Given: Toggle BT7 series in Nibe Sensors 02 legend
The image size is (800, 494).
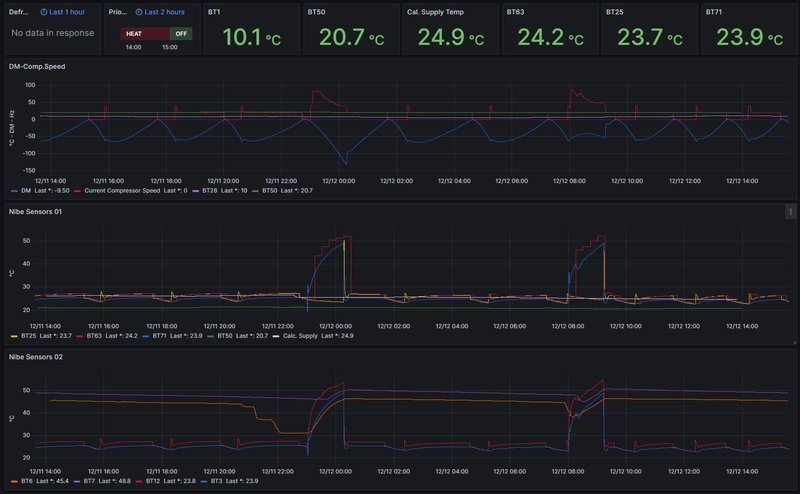Looking at the screenshot, I should [89, 481].
